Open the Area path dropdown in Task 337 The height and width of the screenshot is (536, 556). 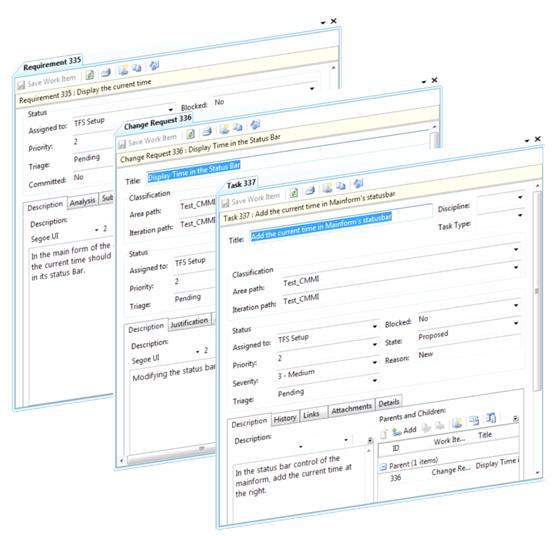516,250
